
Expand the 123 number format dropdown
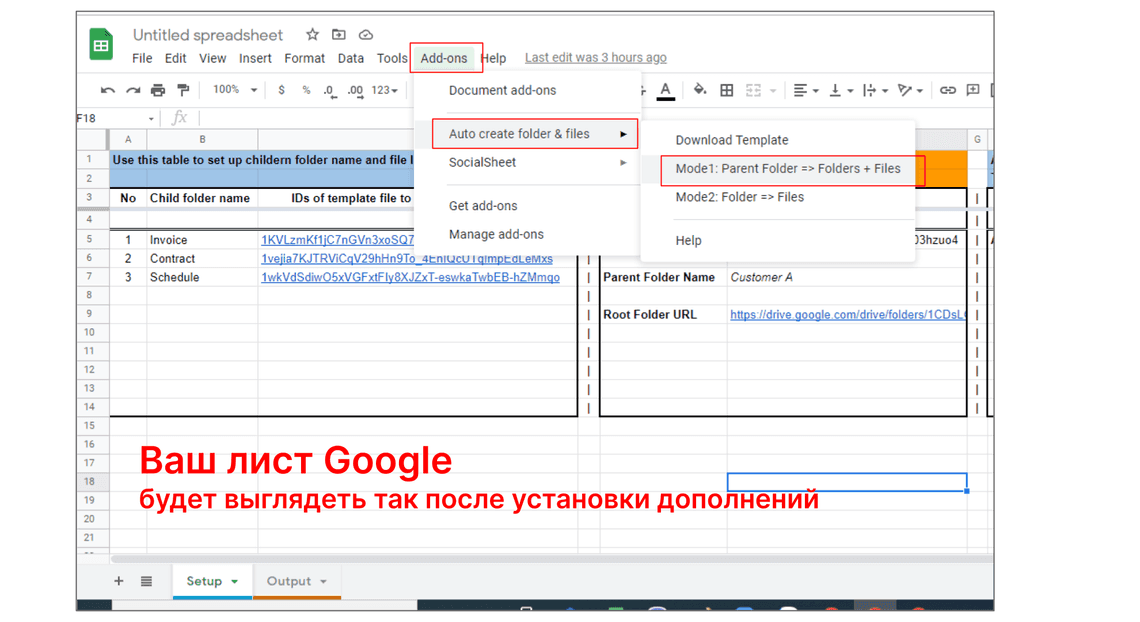[x=385, y=90]
